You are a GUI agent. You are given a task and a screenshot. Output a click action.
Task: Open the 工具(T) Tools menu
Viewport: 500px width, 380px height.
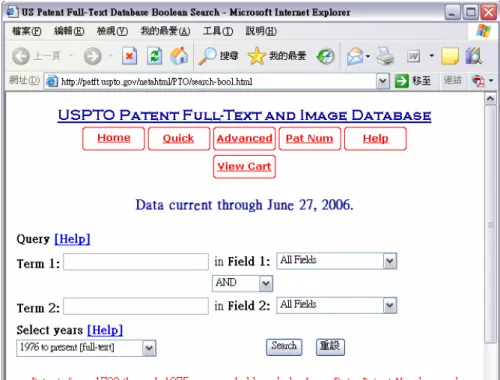tap(218, 31)
